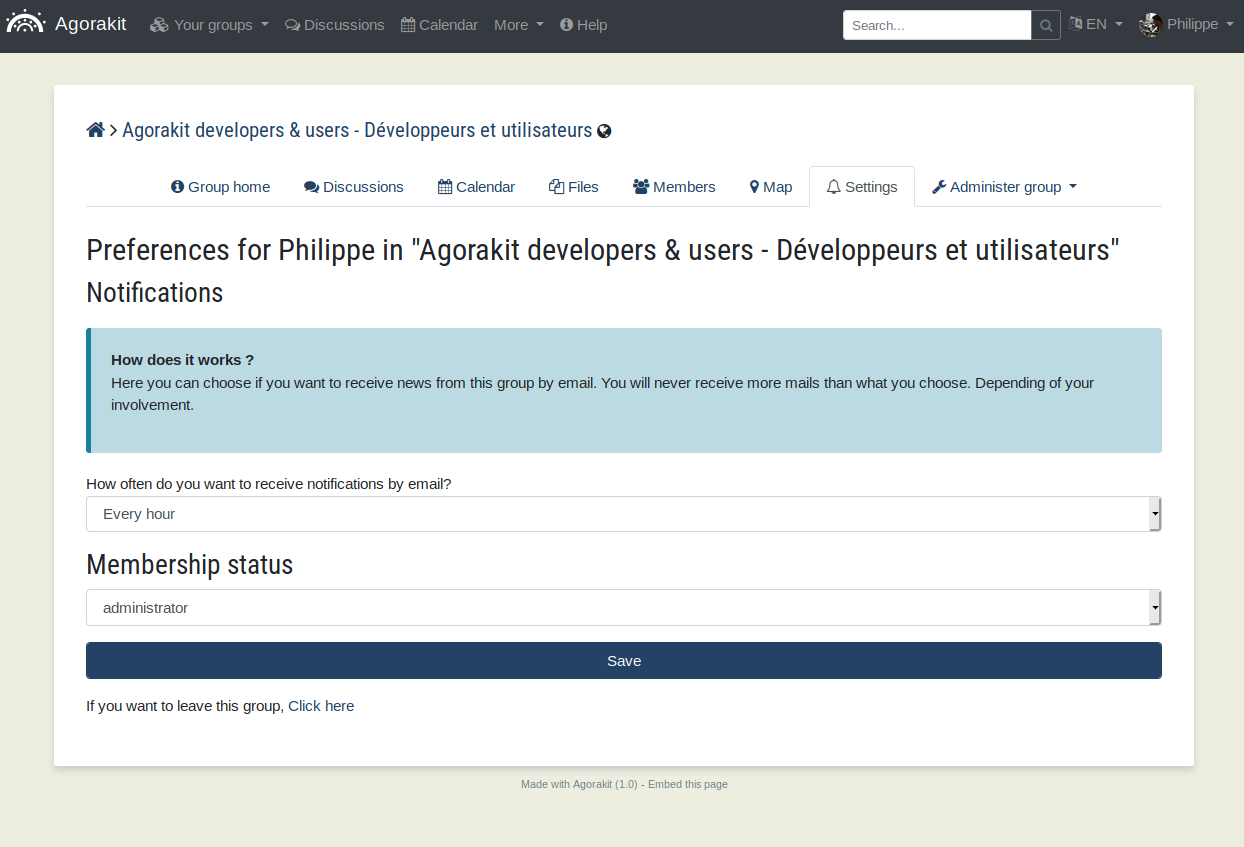Open the More menu
The image size is (1244, 847).
518,25
